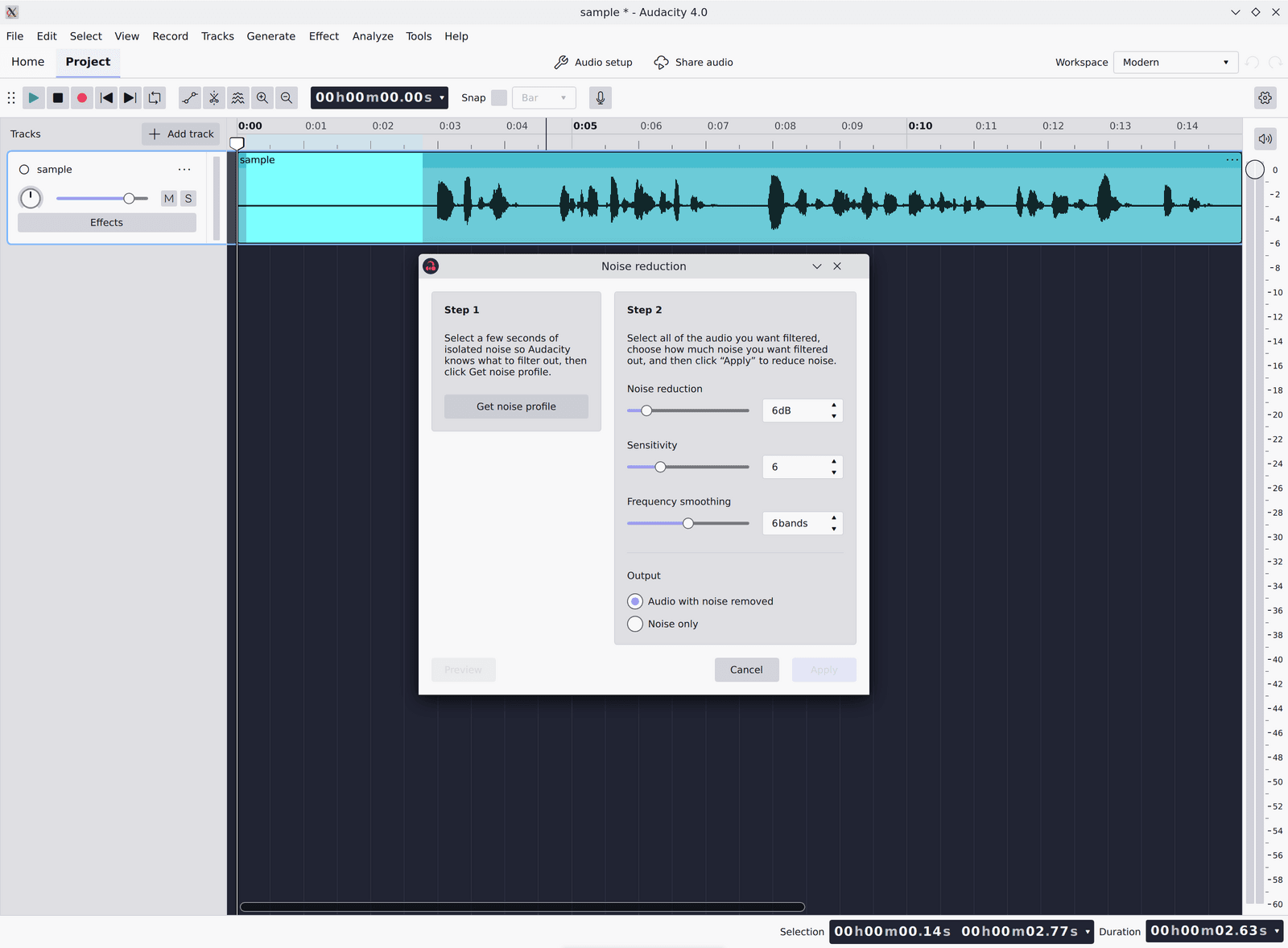
Task: Mute the sample track
Action: click(169, 199)
